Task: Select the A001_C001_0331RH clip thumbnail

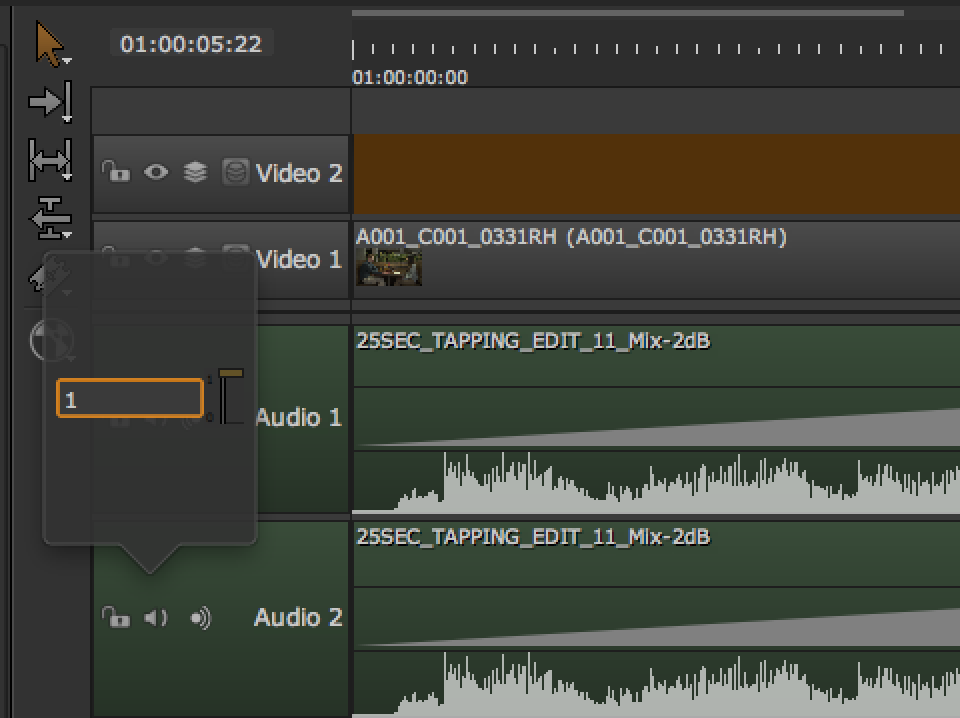Action: 389,267
